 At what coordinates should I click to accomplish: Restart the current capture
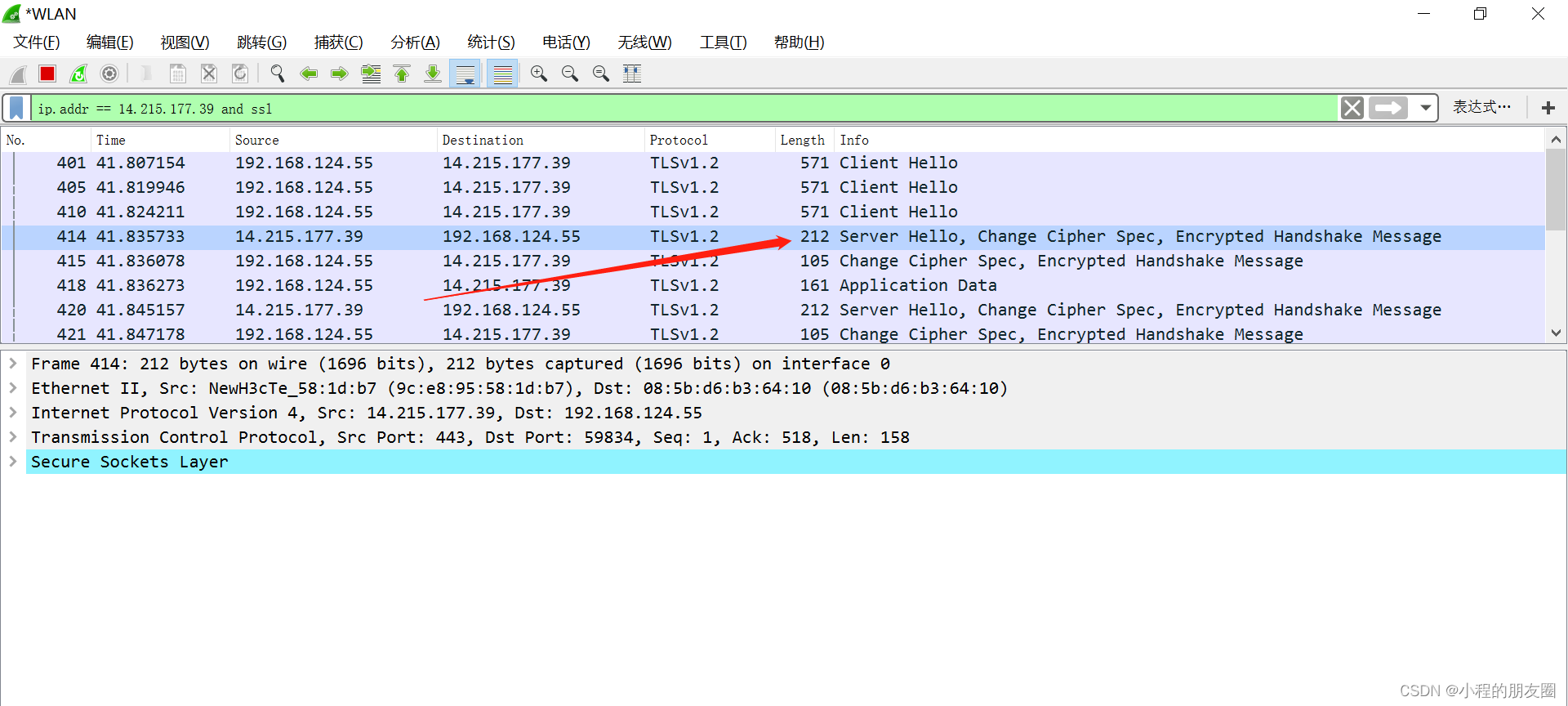(x=78, y=74)
